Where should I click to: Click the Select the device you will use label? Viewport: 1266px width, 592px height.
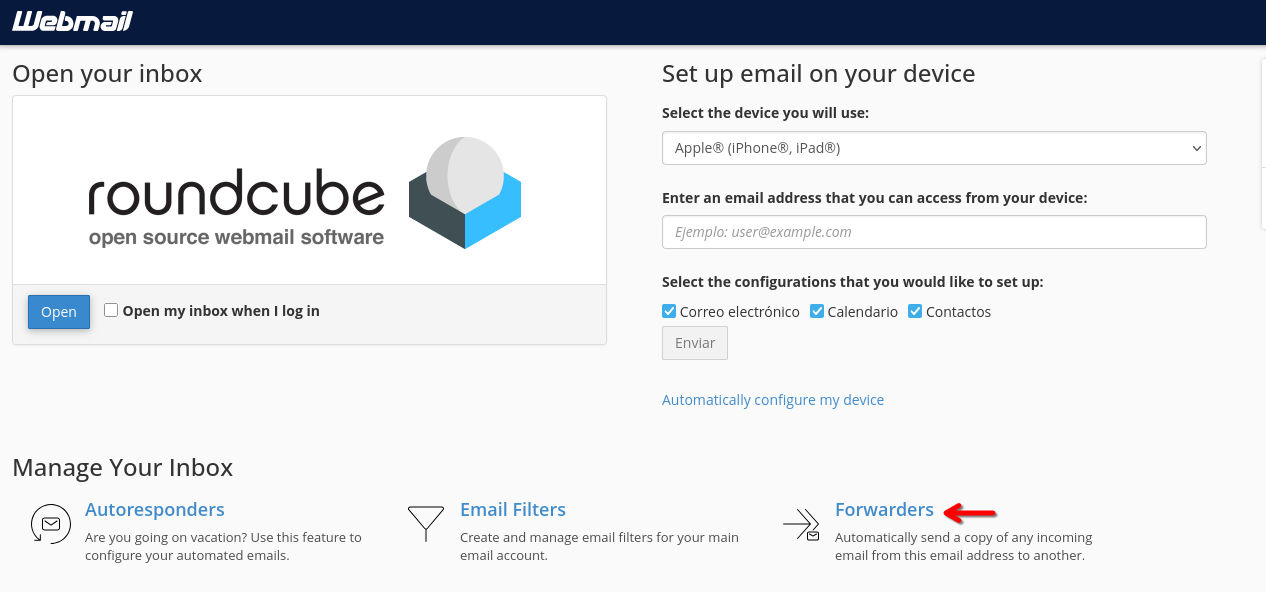click(765, 113)
